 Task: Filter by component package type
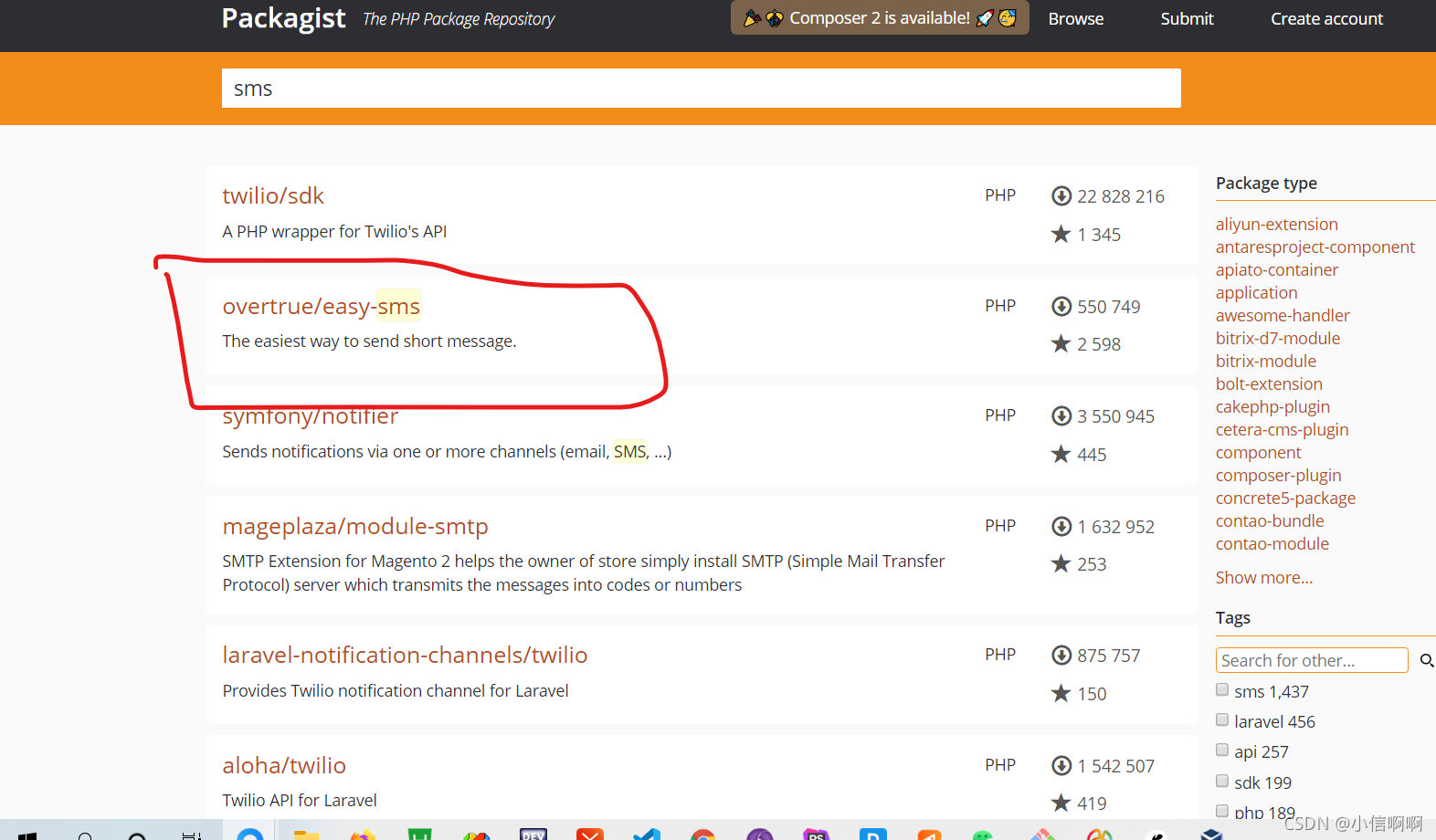coord(1258,453)
